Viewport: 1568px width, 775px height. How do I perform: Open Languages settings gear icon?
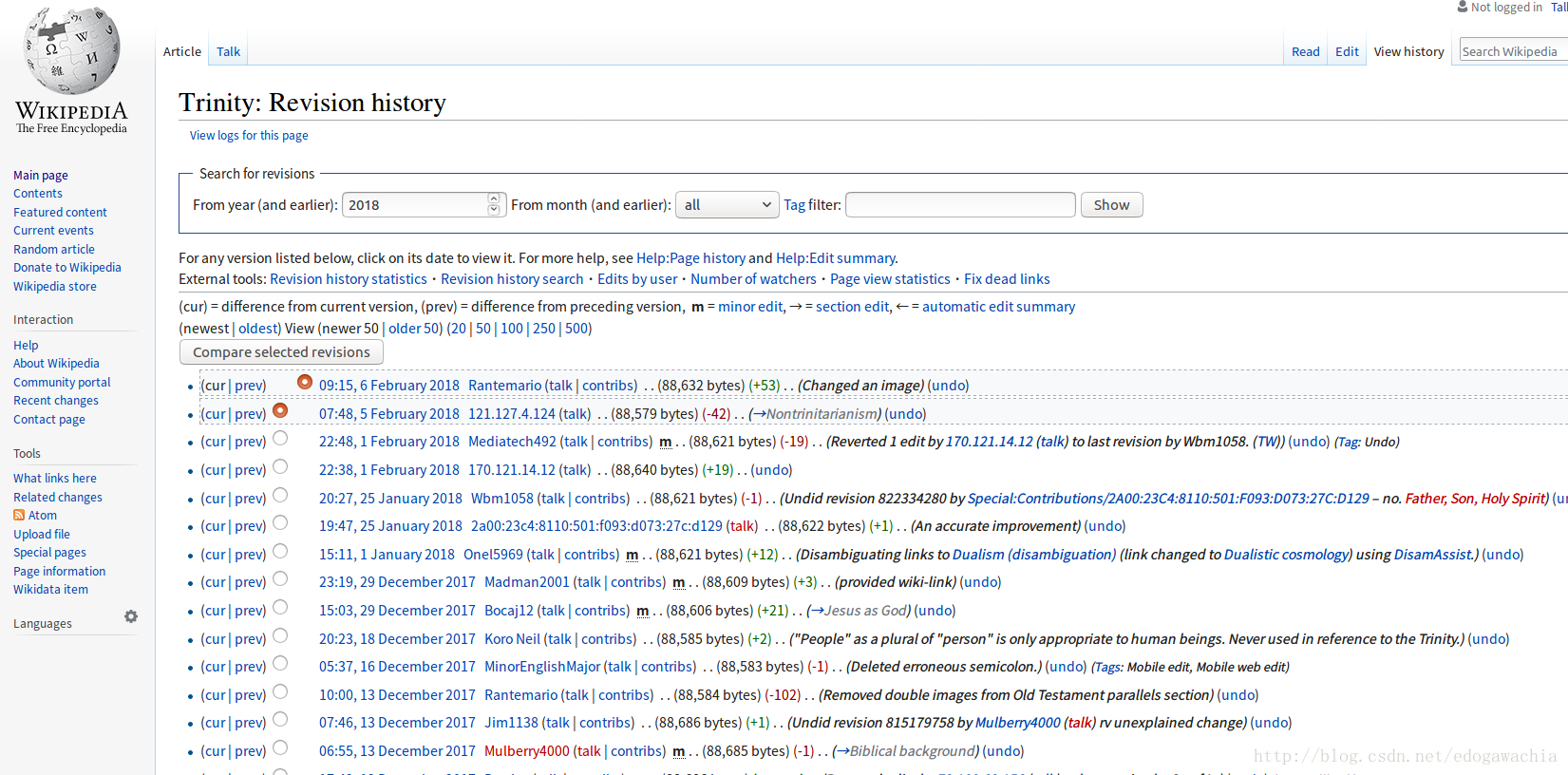coord(131,616)
